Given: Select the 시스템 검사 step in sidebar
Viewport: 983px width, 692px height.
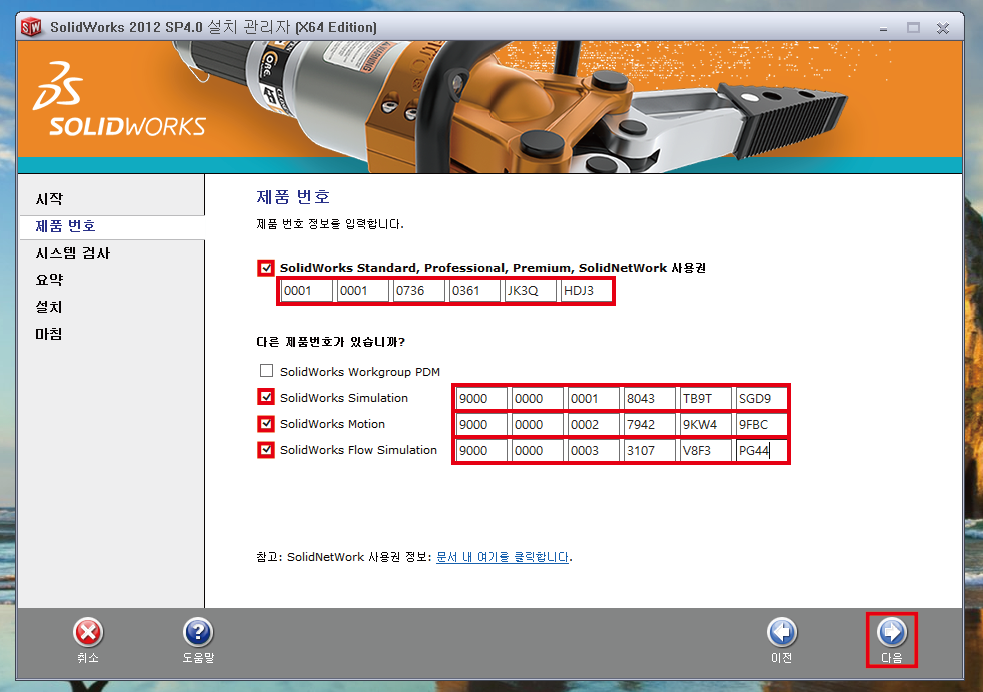Looking at the screenshot, I should [73, 253].
